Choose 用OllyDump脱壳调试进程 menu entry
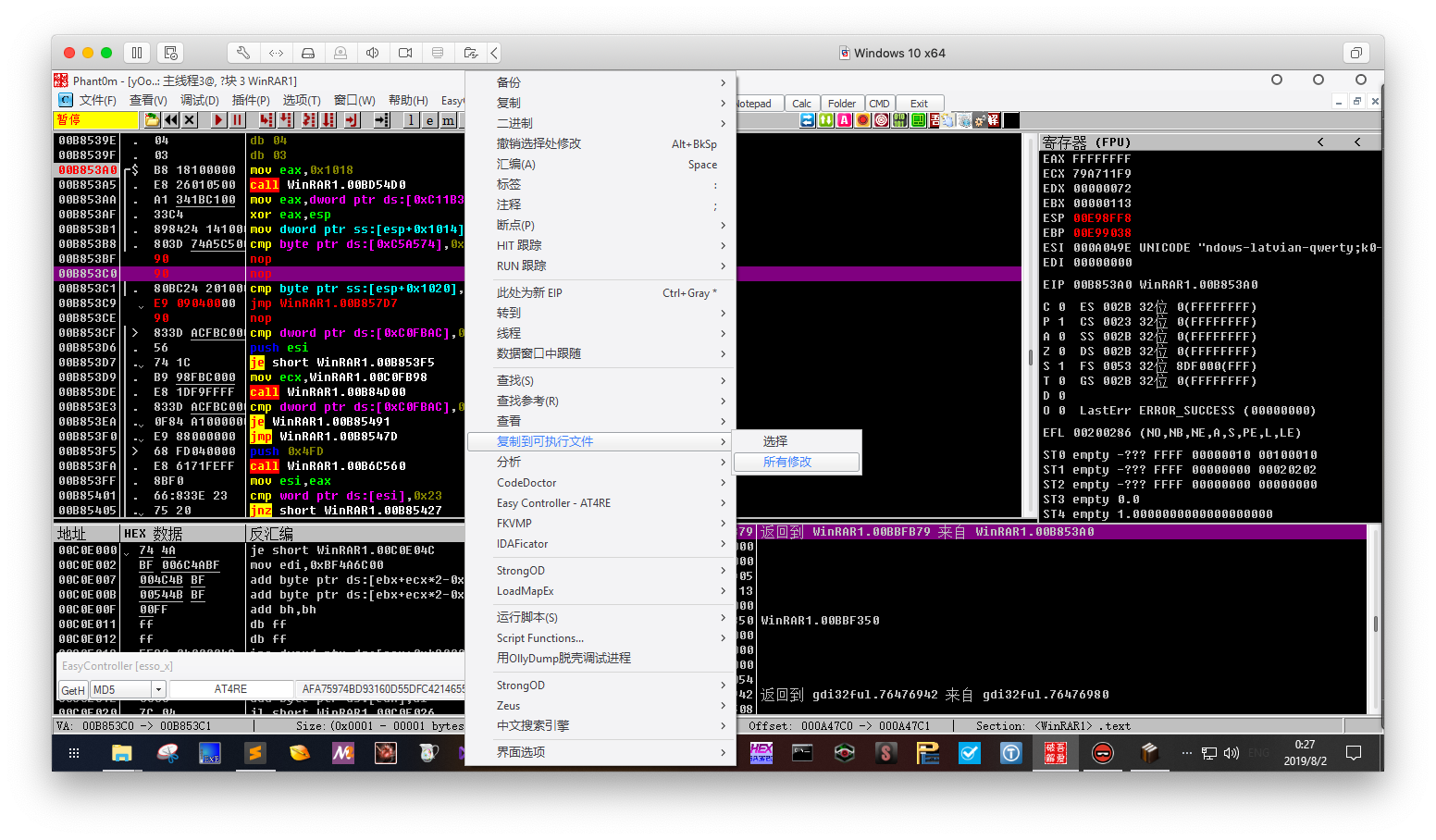 click(x=563, y=658)
